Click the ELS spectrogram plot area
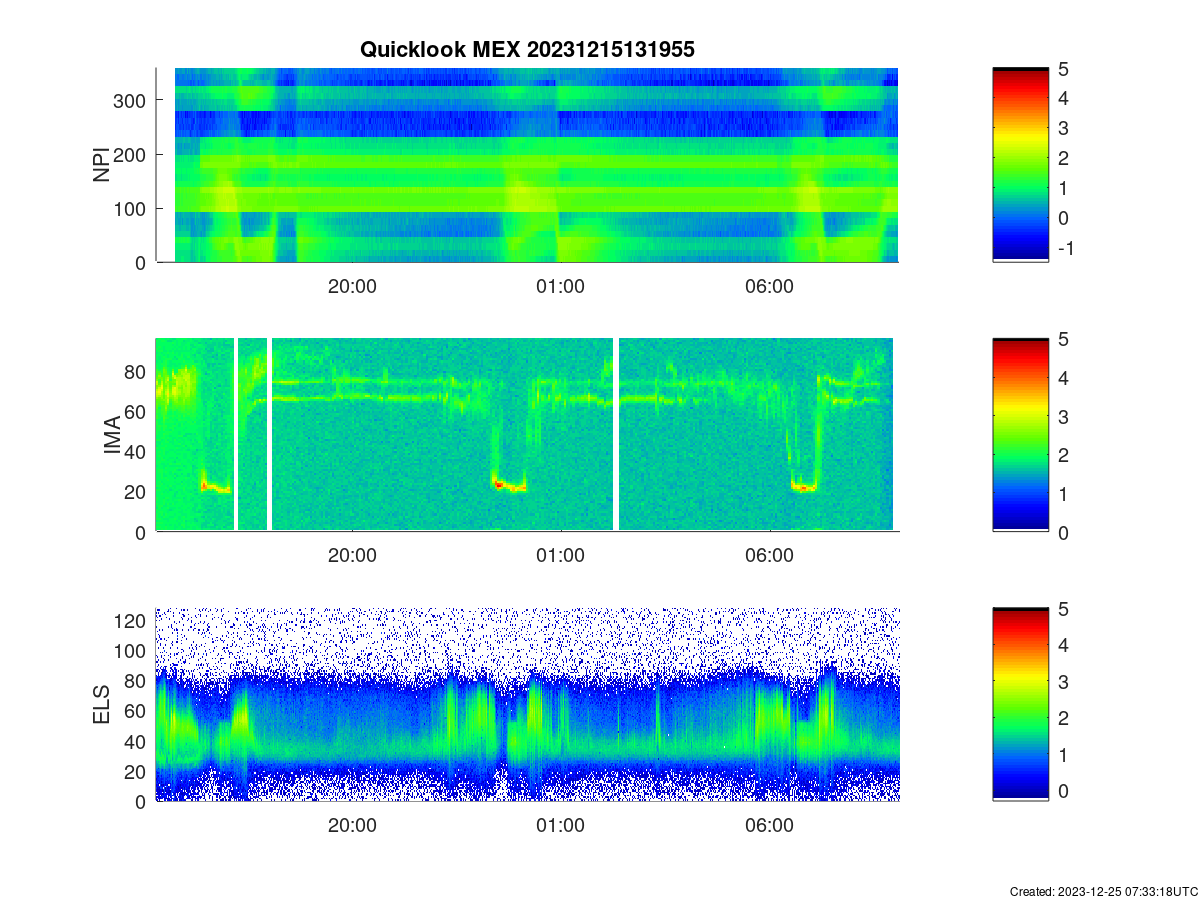This screenshot has height=900, width=1200. 528,704
